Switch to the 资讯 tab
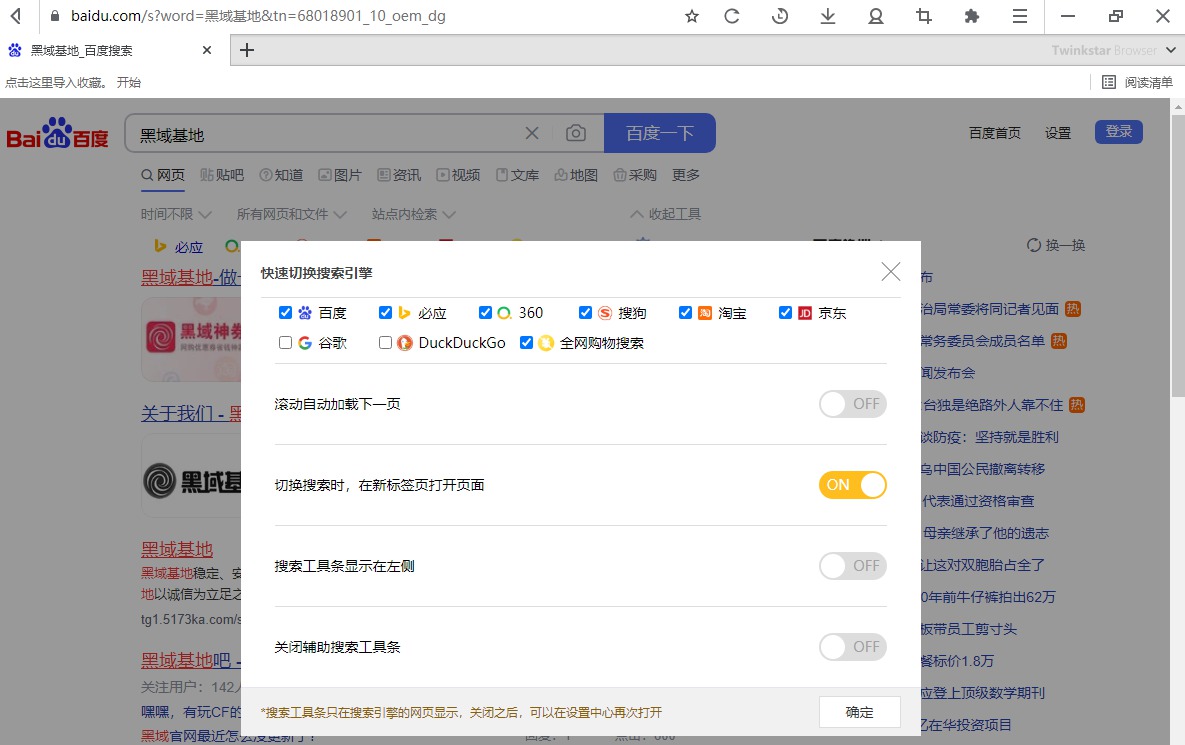 point(399,175)
